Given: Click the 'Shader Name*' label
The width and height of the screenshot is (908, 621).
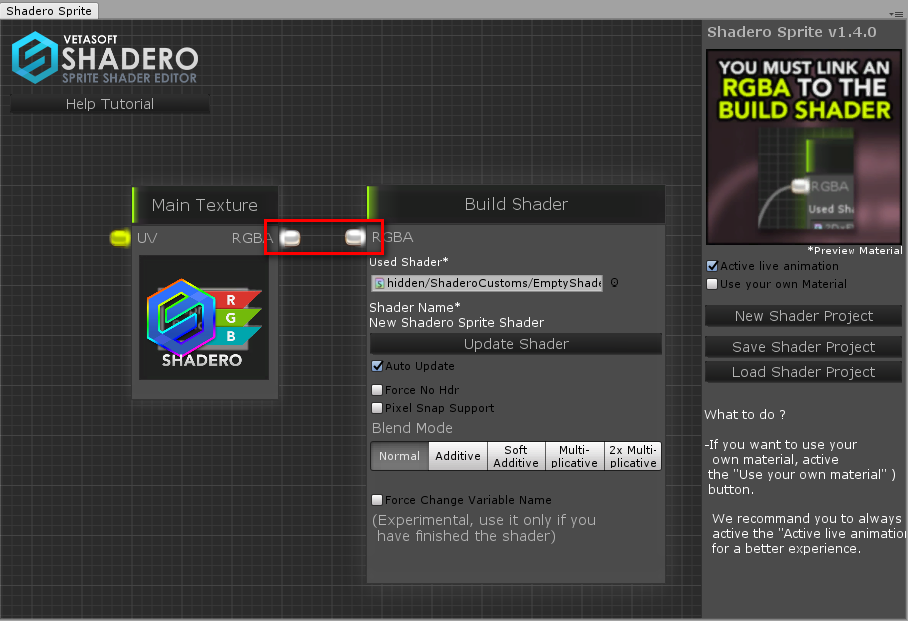Looking at the screenshot, I should (415, 307).
